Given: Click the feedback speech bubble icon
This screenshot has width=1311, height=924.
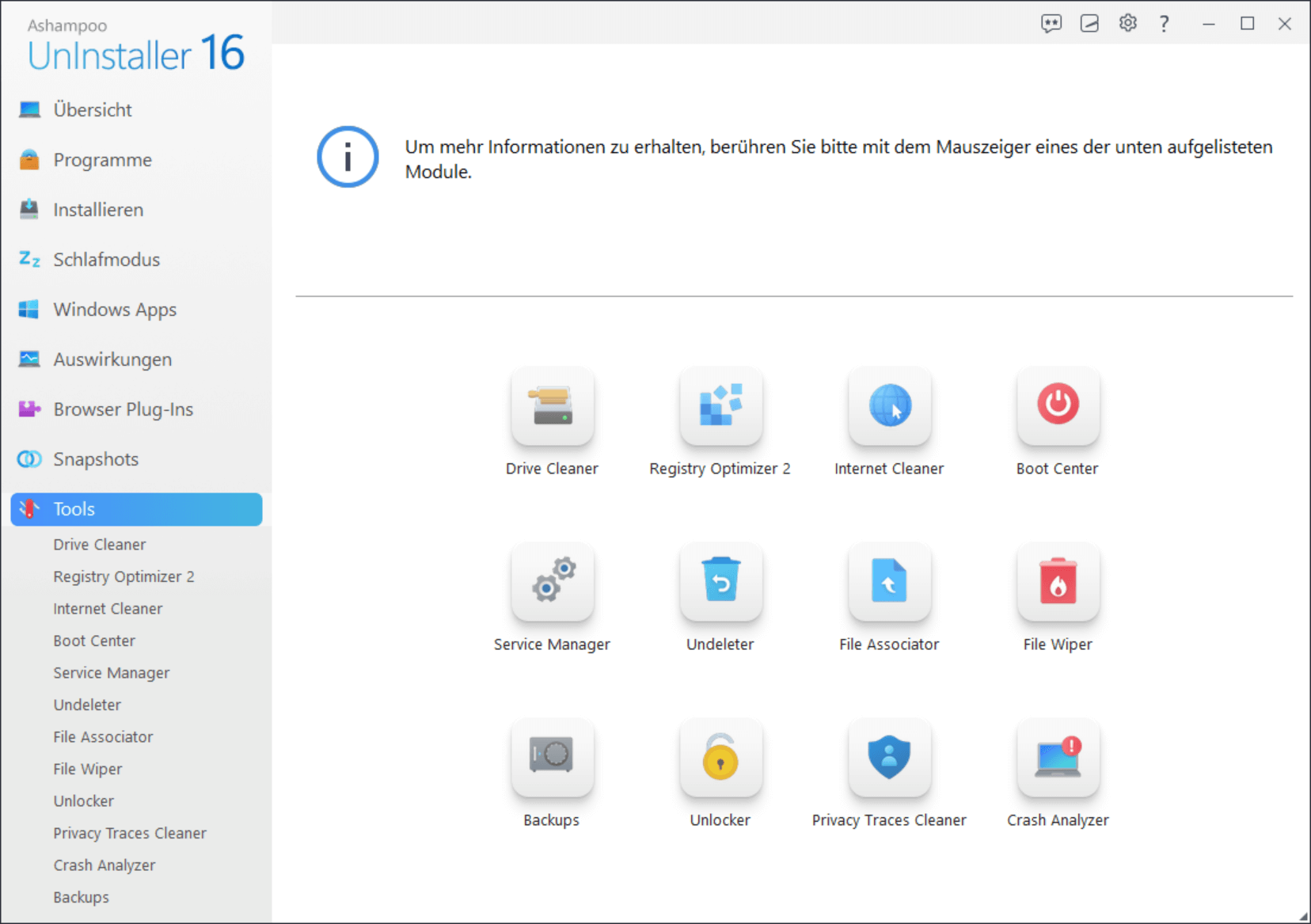Looking at the screenshot, I should [x=1051, y=24].
